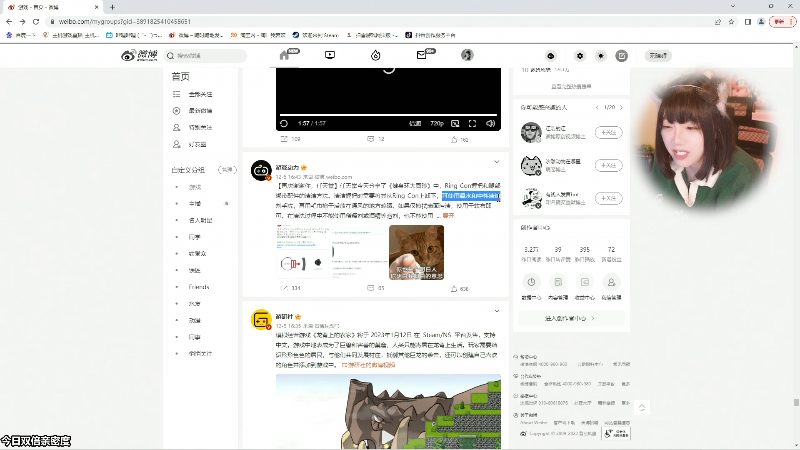Open the third creator center icon
Screen dimensions: 800x450
pos(585,282)
